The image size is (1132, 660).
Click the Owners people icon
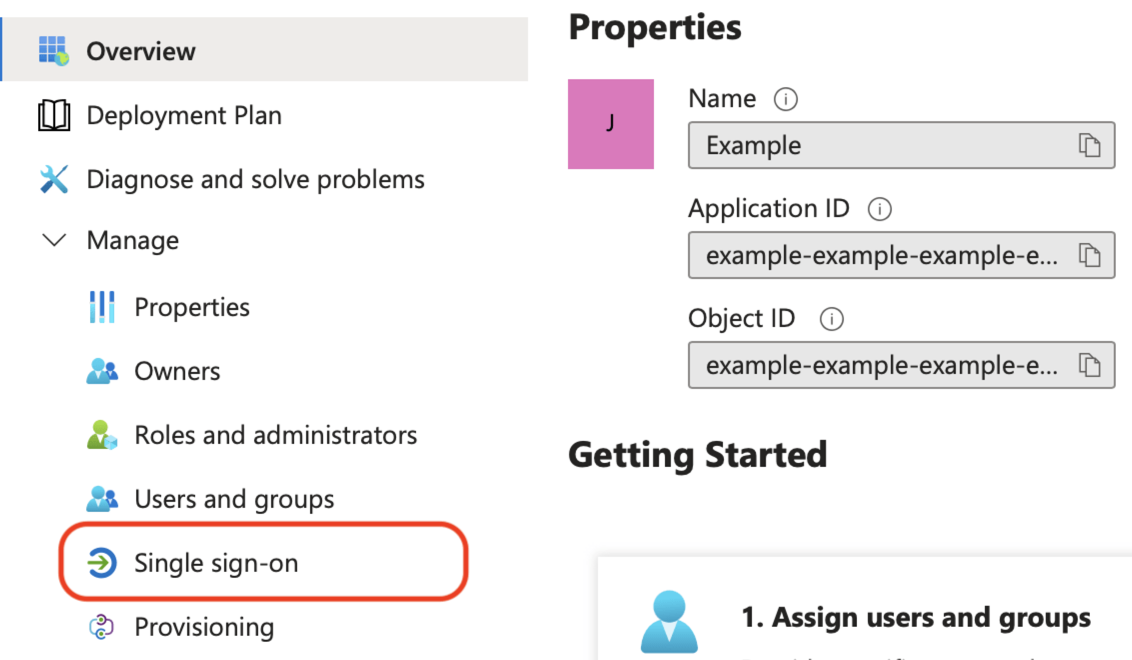tap(102, 370)
